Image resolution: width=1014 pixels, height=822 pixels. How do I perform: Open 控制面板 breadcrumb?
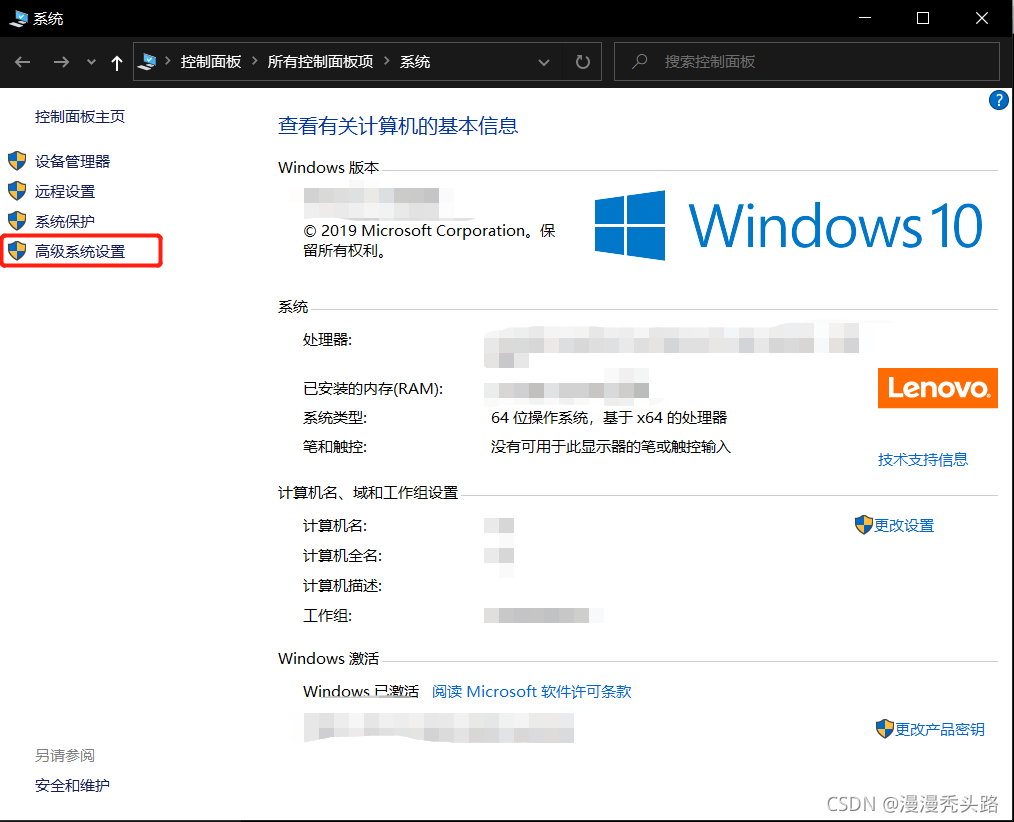(211, 61)
